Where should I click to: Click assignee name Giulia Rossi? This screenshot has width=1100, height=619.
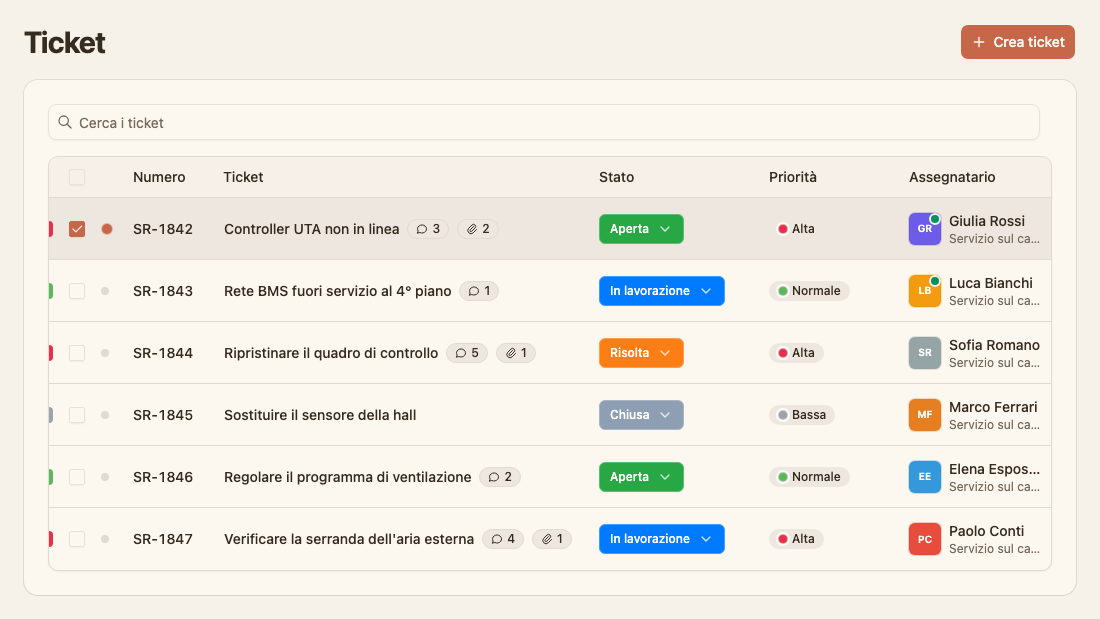click(986, 221)
